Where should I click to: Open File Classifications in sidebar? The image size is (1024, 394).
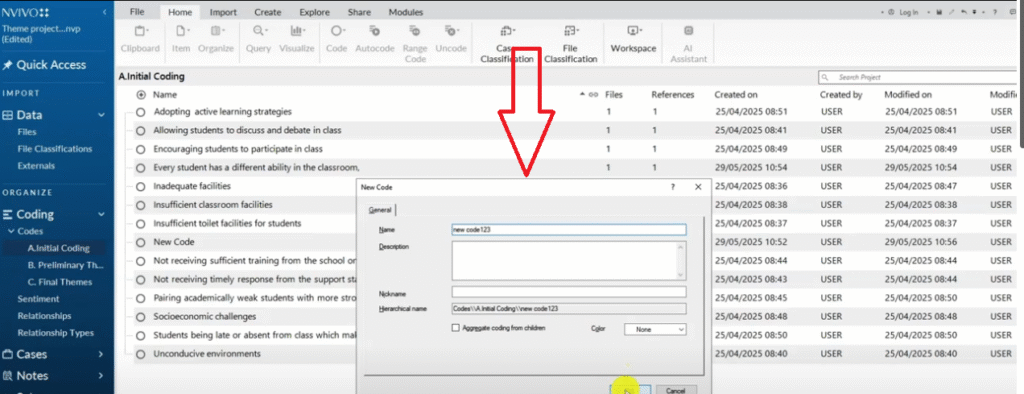[x=55, y=149]
